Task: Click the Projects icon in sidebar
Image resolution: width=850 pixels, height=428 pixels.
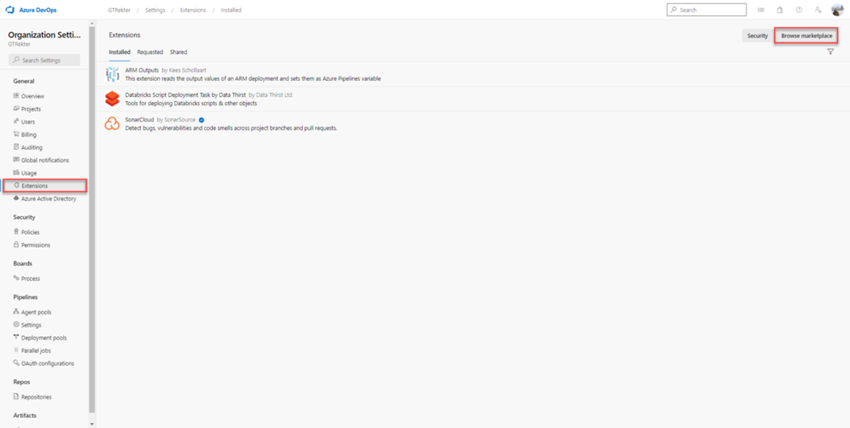Action: [16, 108]
